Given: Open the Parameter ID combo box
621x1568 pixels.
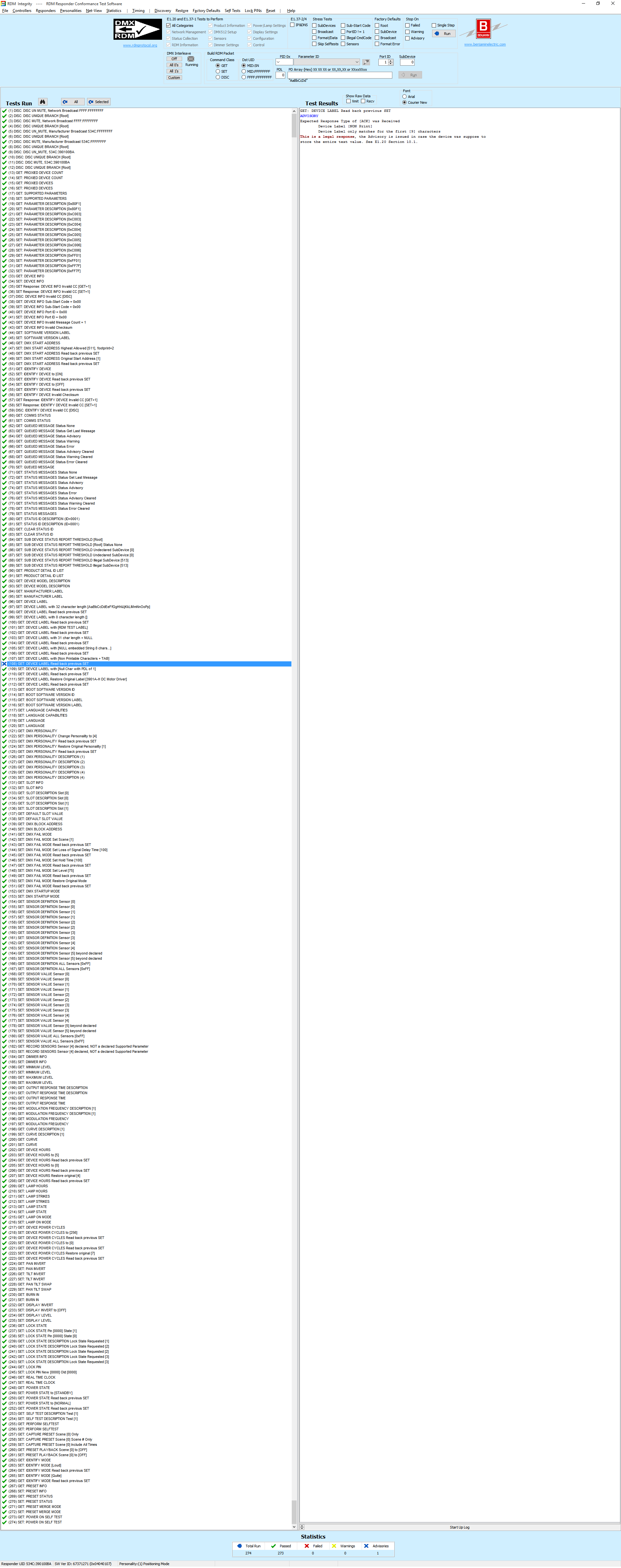Looking at the screenshot, I should tap(357, 62).
